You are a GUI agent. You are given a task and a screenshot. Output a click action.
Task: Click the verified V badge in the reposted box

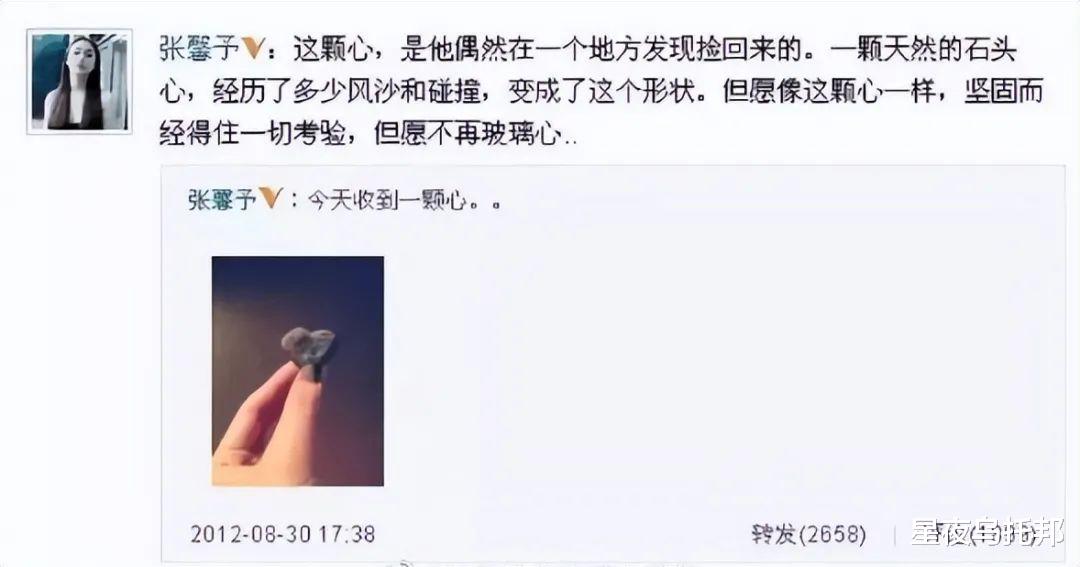(269, 199)
